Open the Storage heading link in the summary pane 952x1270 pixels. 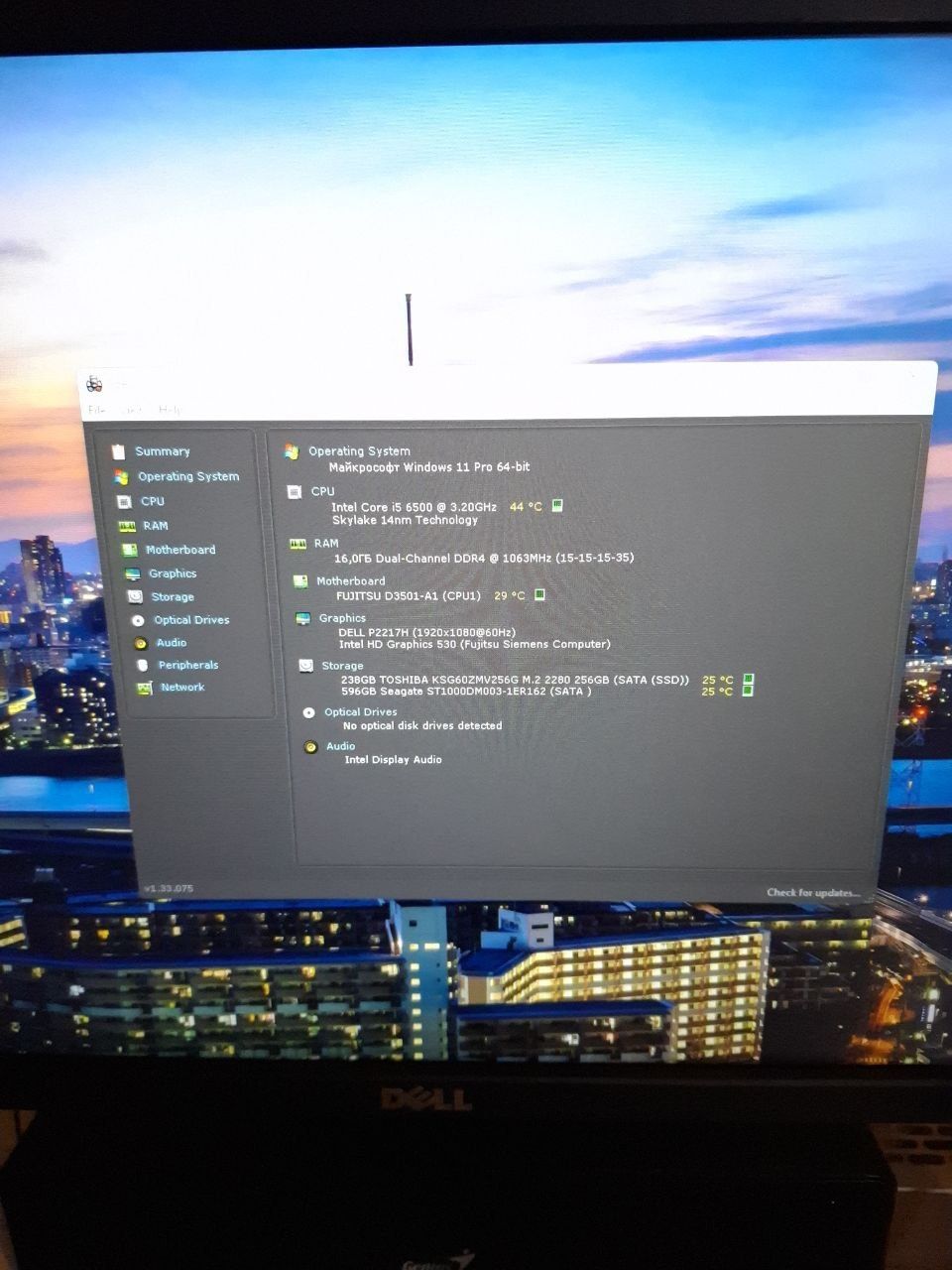point(342,666)
